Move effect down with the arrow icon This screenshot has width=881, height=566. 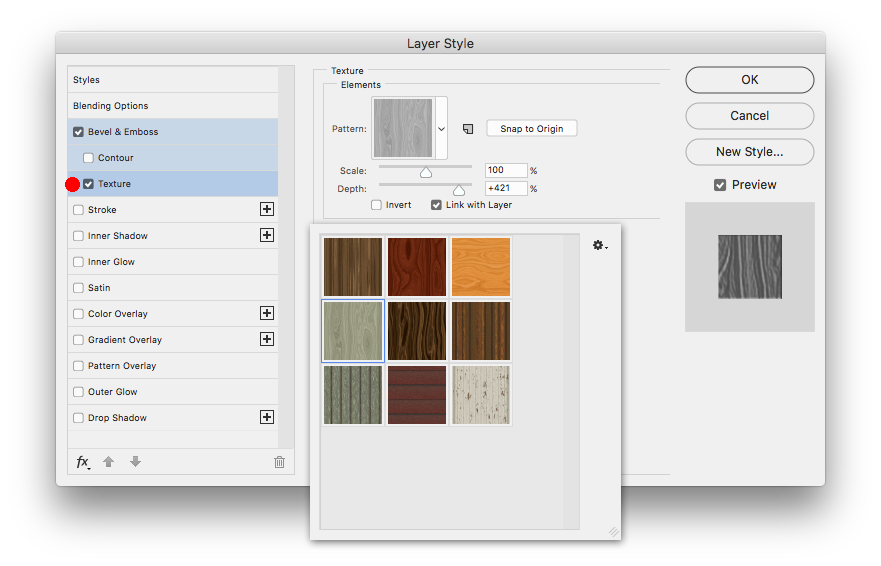pyautogui.click(x=135, y=462)
